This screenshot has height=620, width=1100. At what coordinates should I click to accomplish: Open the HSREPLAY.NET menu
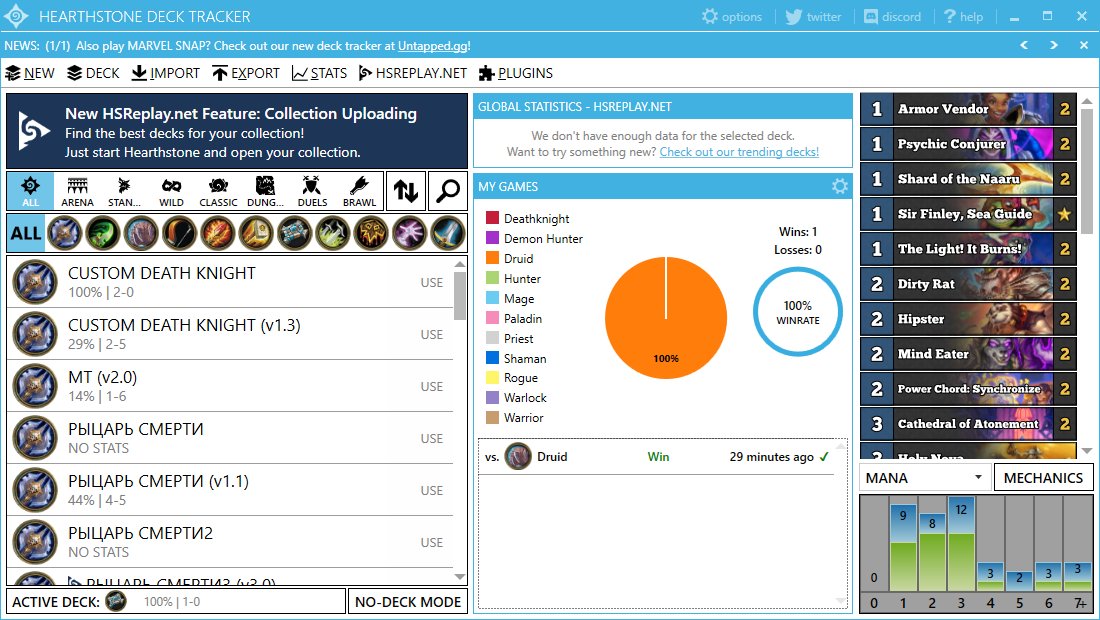coord(412,73)
